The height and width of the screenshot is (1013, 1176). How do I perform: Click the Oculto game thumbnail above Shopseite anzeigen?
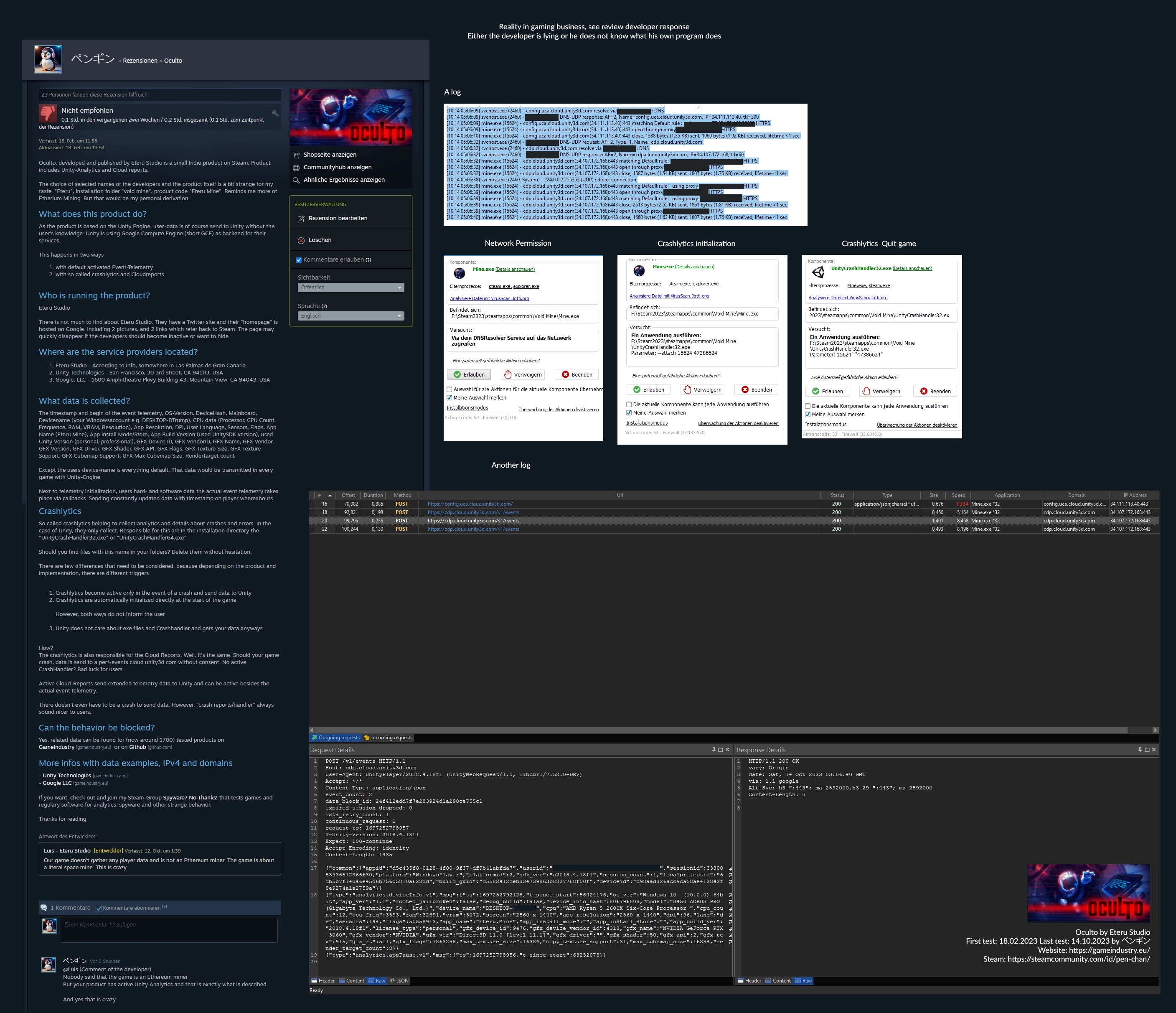351,117
